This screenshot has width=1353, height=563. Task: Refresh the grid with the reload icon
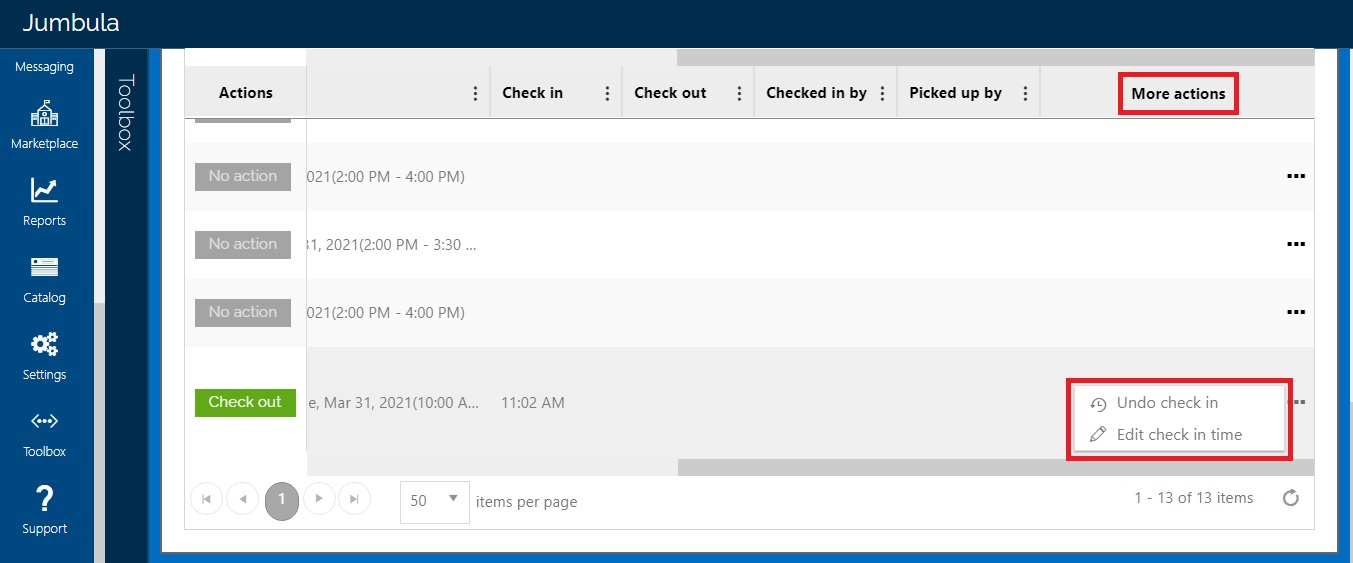coord(1291,498)
